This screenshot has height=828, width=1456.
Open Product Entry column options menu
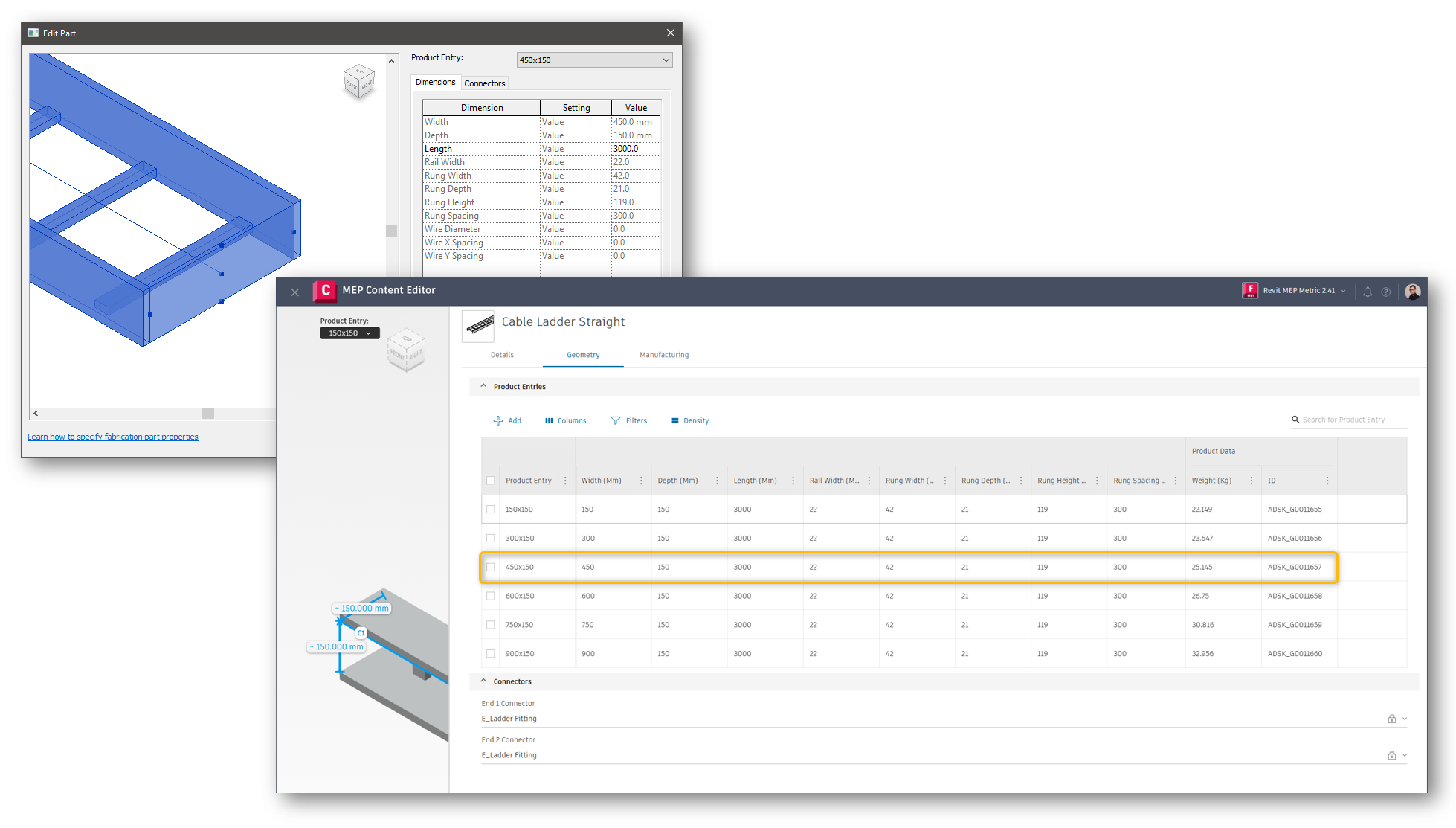click(x=565, y=481)
